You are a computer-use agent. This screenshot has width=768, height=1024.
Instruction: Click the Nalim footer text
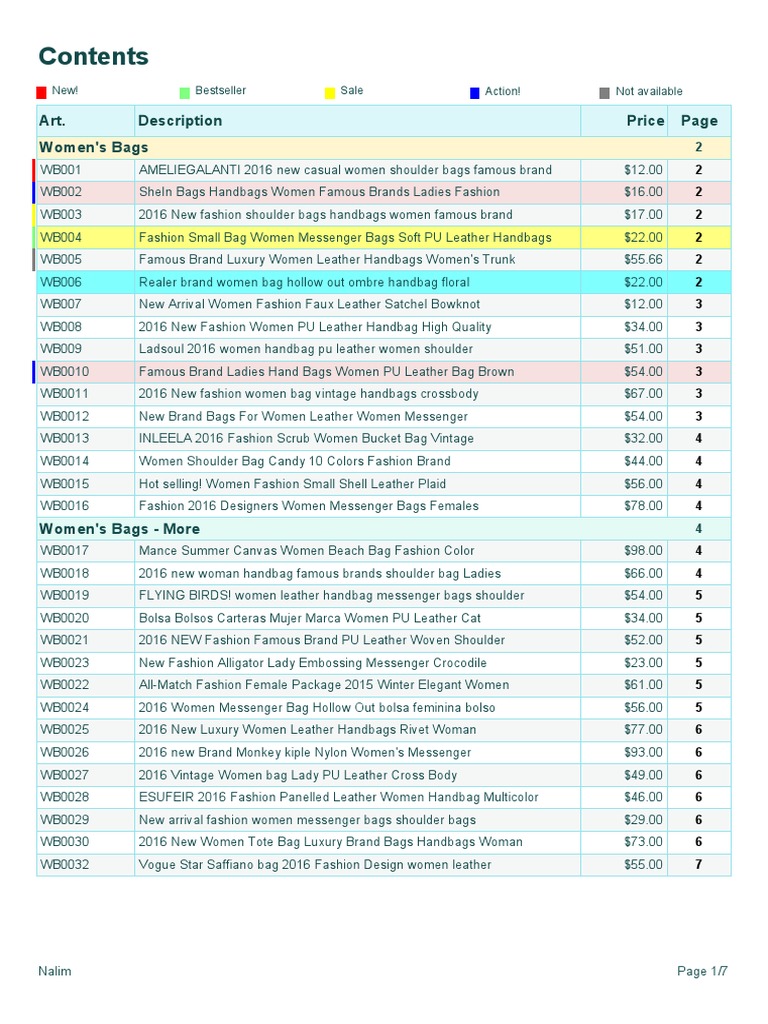55,971
